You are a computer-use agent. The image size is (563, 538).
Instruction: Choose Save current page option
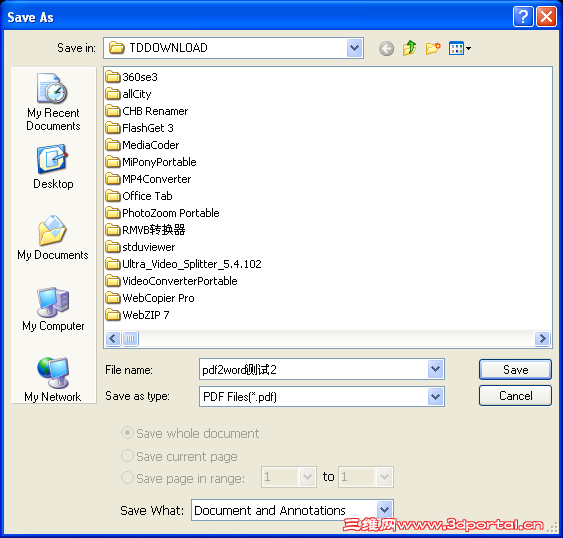click(179, 456)
